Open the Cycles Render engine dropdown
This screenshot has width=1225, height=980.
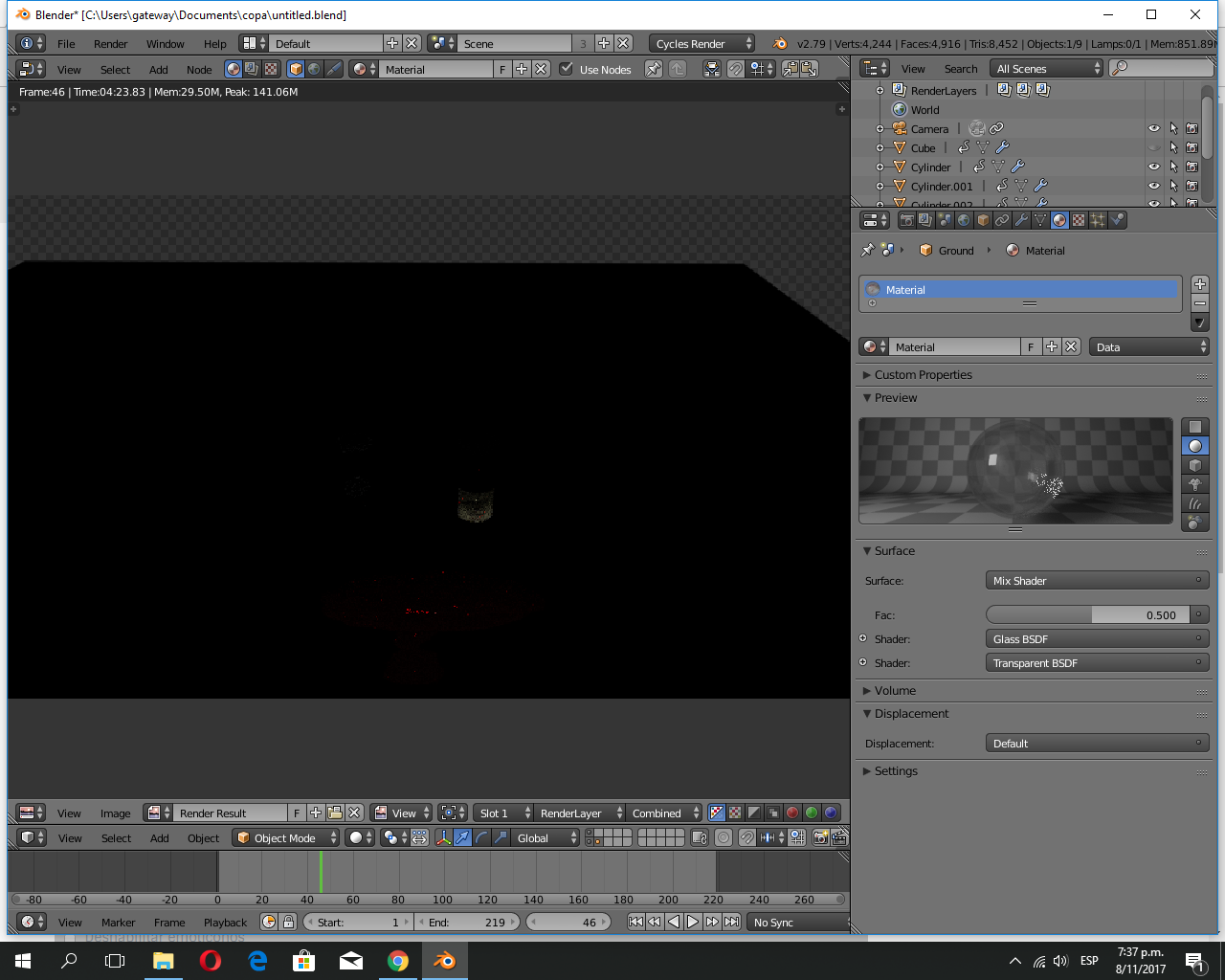click(x=702, y=44)
